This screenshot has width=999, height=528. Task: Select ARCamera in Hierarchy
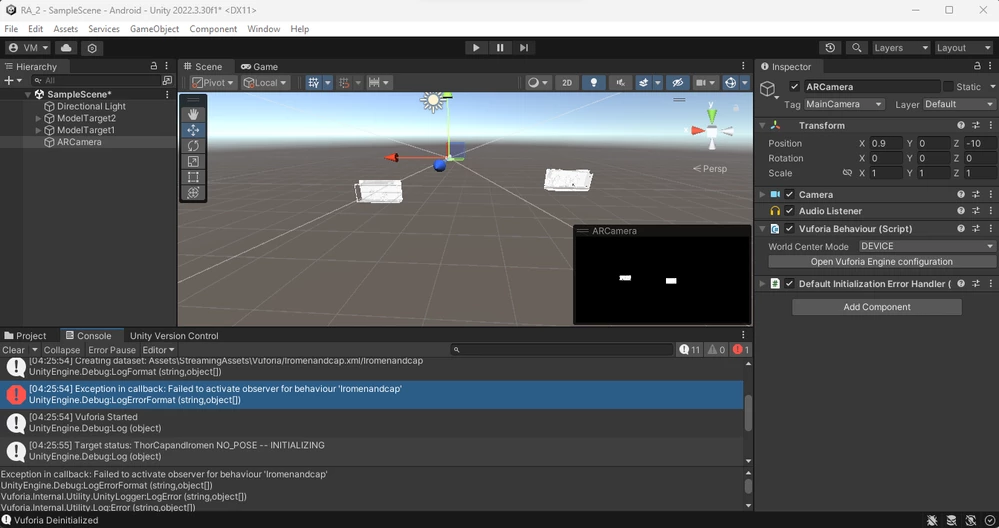click(79, 142)
